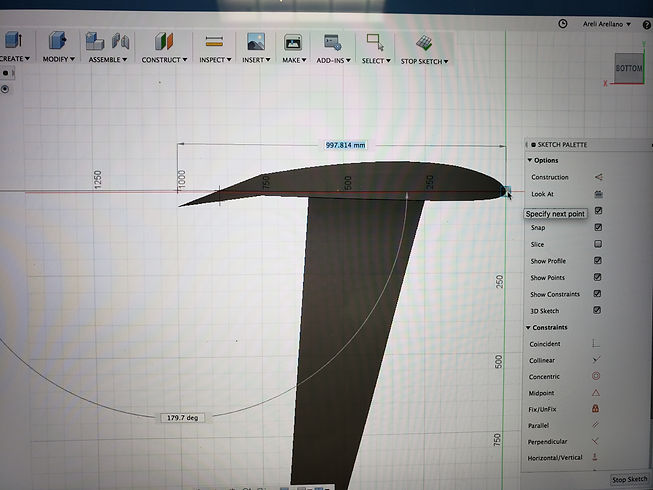Apply the Horizontal/Vertical constraint
The height and width of the screenshot is (490, 653).
595,457
